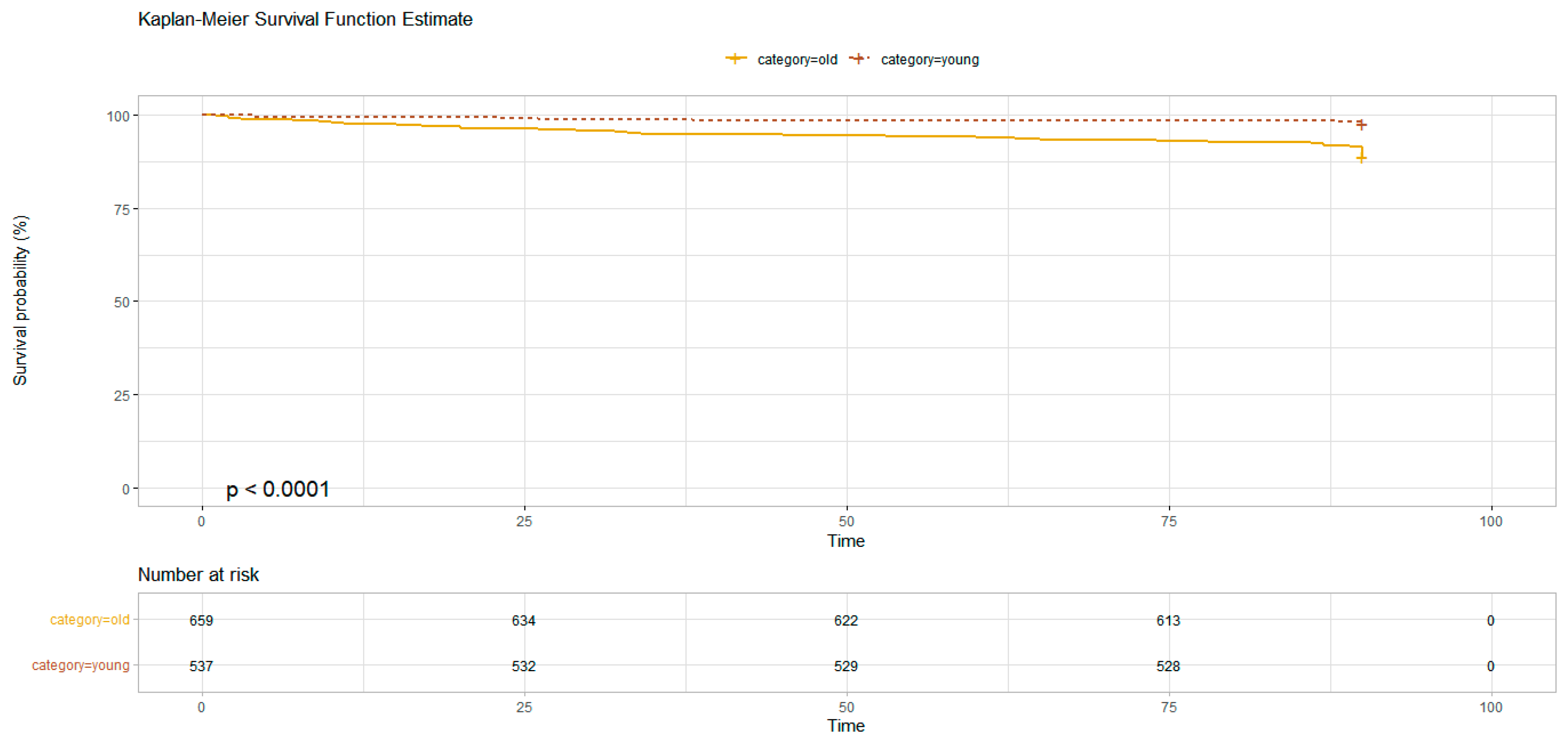Click the Kaplan-Meier Survival Function Estimate title
The image size is (1568, 741).
pos(305,19)
